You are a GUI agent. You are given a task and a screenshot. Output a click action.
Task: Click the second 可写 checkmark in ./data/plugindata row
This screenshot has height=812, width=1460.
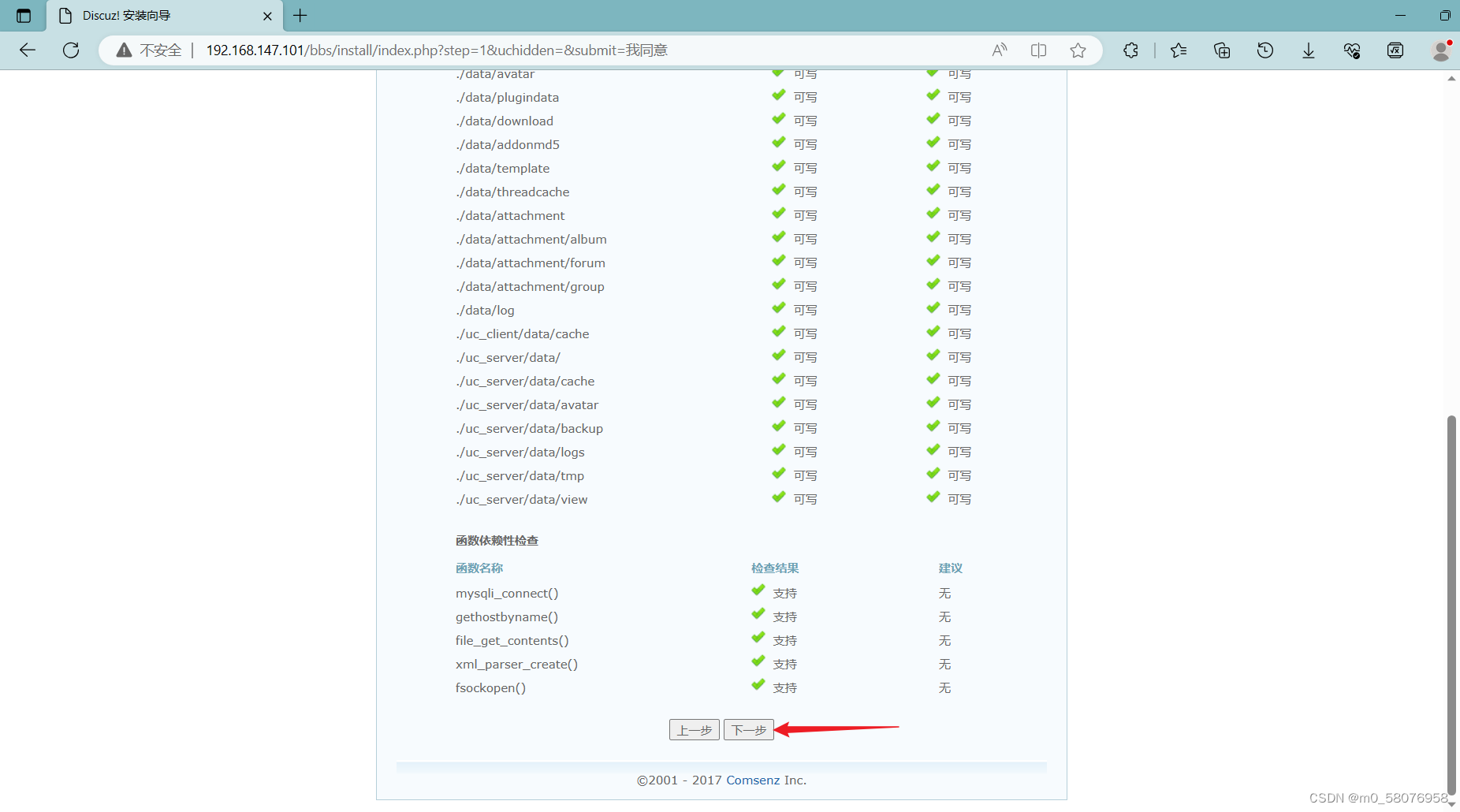[x=933, y=95]
